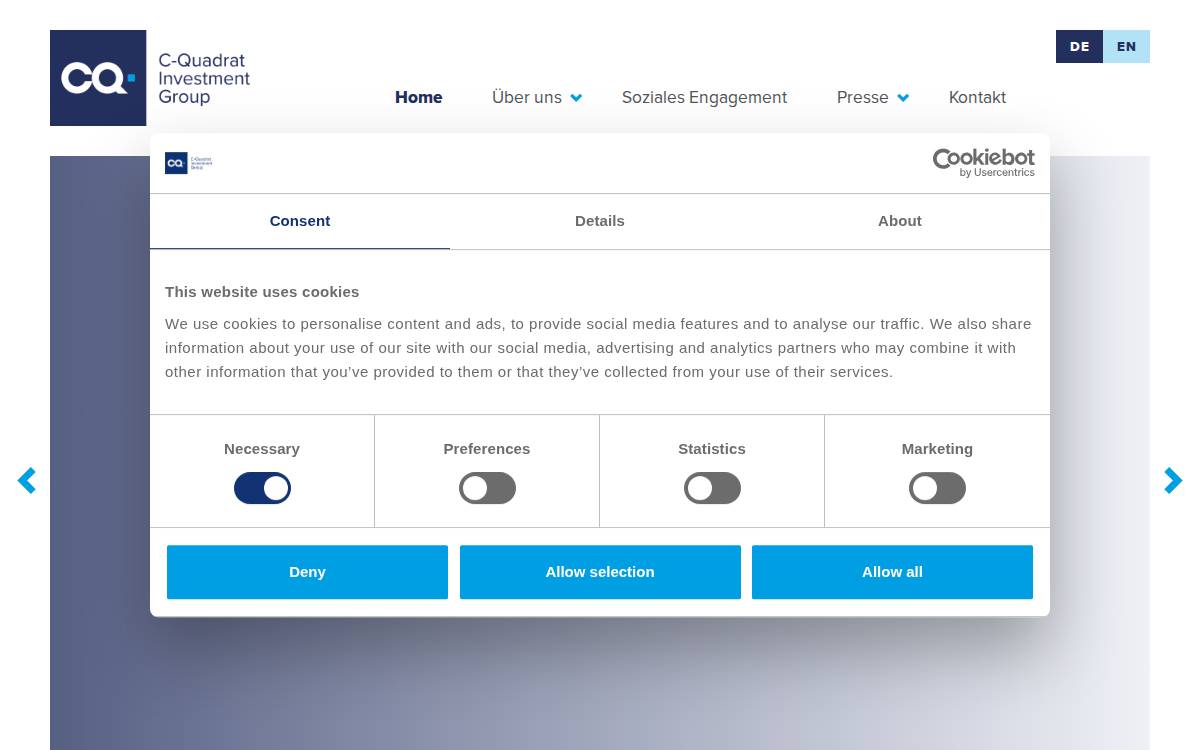Switch to the Details tab
Viewport: 1200px width, 750px height.
[600, 221]
